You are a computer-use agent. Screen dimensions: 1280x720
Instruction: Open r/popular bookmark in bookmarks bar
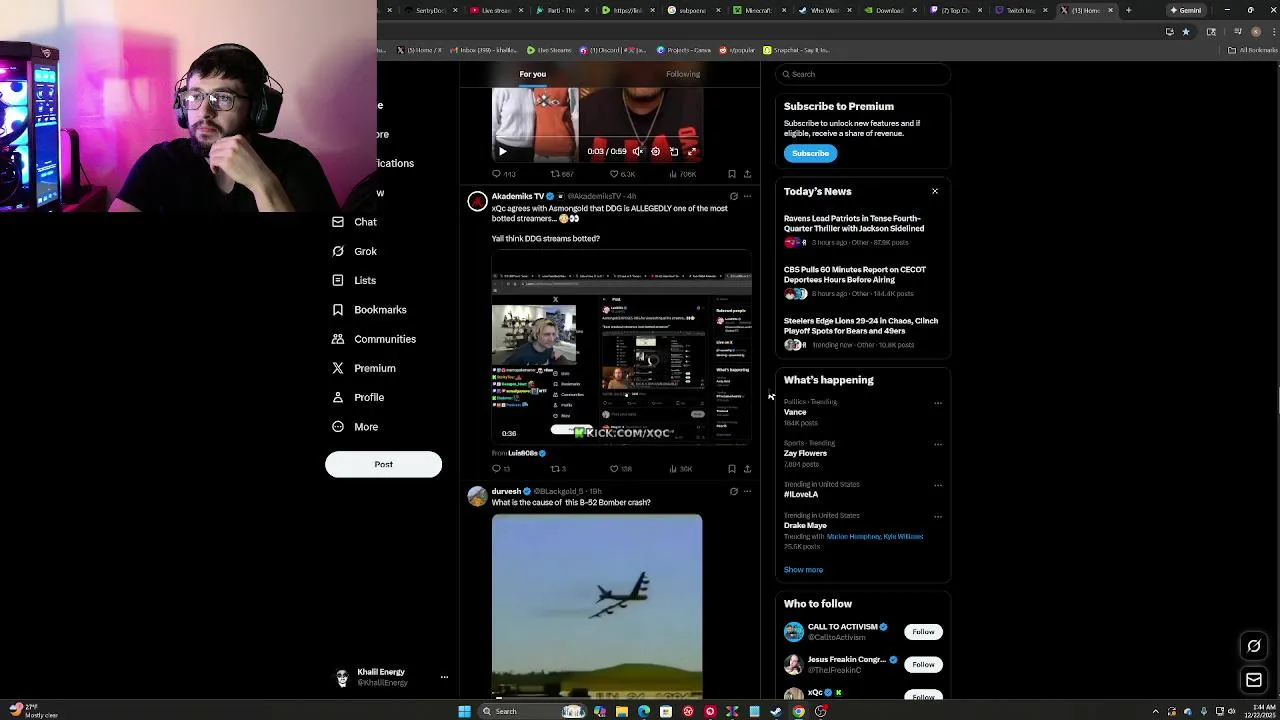tap(737, 50)
